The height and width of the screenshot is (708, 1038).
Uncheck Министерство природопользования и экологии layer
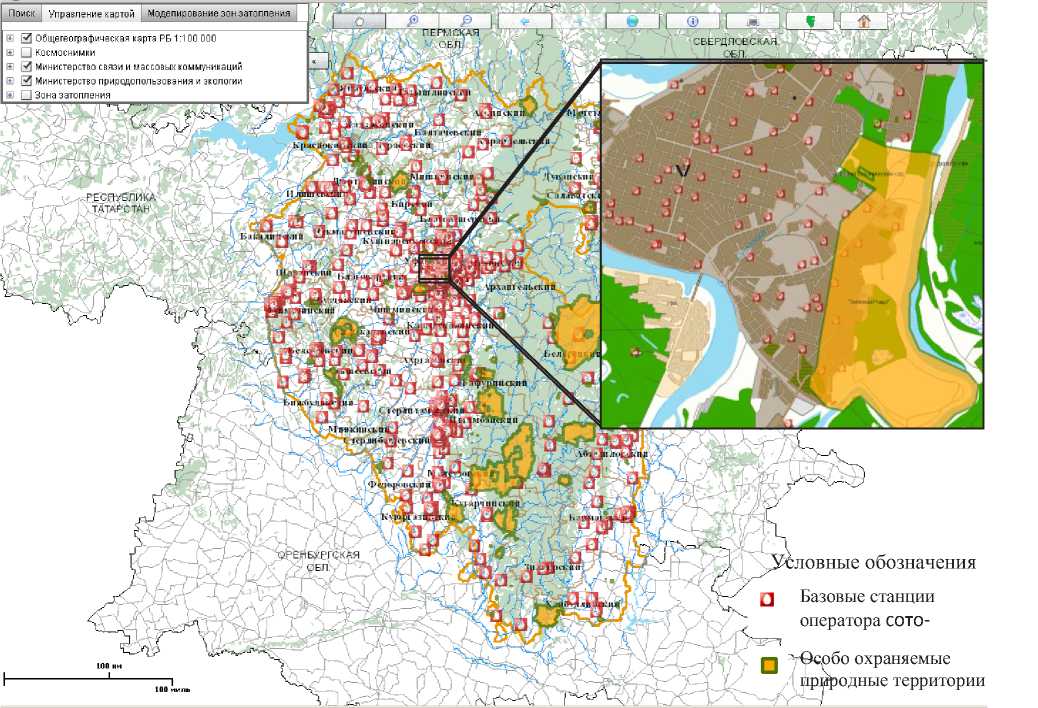26,81
